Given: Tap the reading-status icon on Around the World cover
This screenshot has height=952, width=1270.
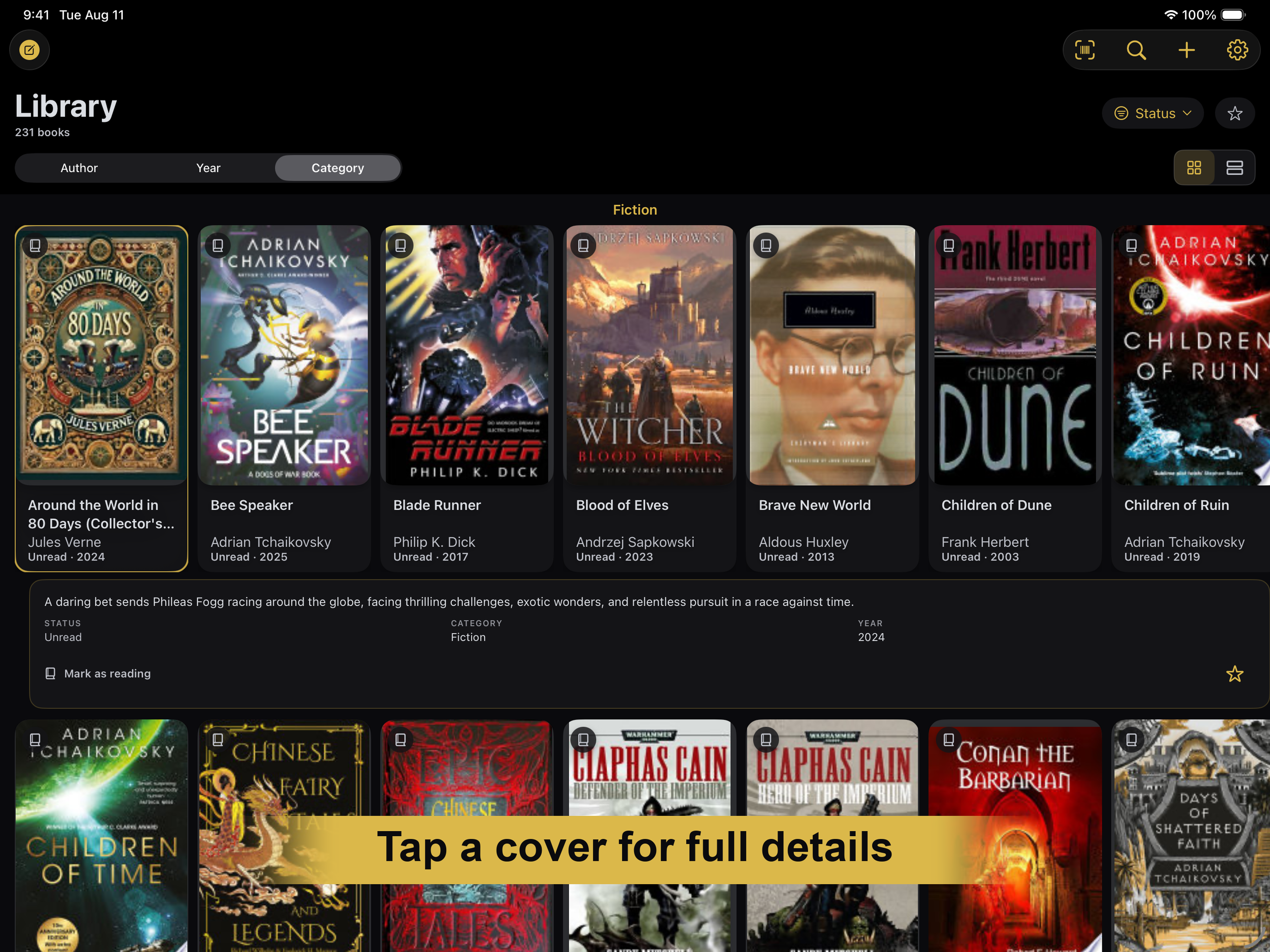Looking at the screenshot, I should (x=35, y=245).
